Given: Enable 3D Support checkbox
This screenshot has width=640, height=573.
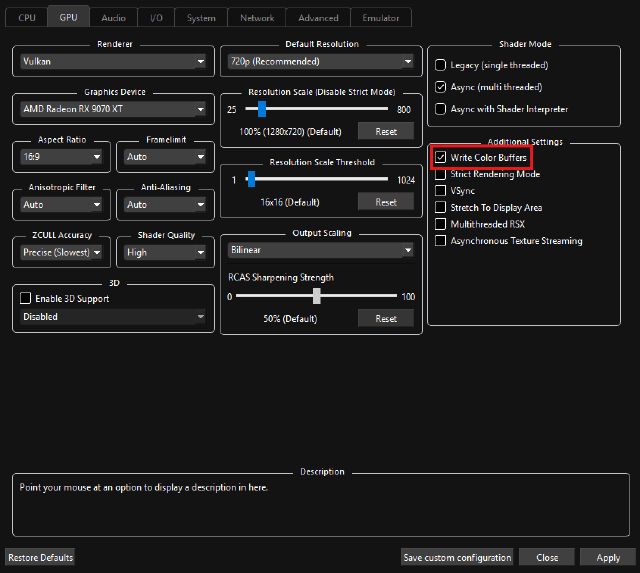Looking at the screenshot, I should click(27, 299).
